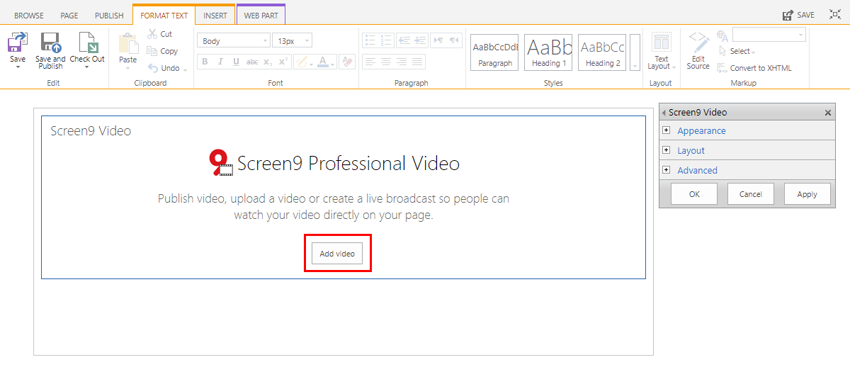Click the Text Layout icon
The width and height of the screenshot is (850, 372).
(x=661, y=43)
